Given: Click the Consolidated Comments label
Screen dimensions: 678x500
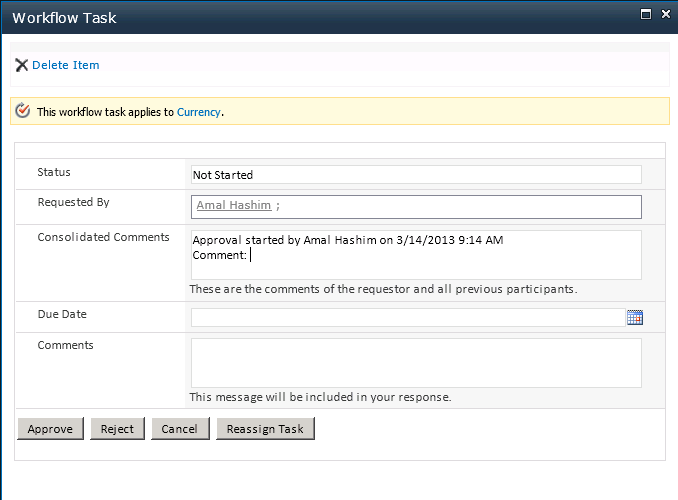Looking at the screenshot, I should point(103,237).
